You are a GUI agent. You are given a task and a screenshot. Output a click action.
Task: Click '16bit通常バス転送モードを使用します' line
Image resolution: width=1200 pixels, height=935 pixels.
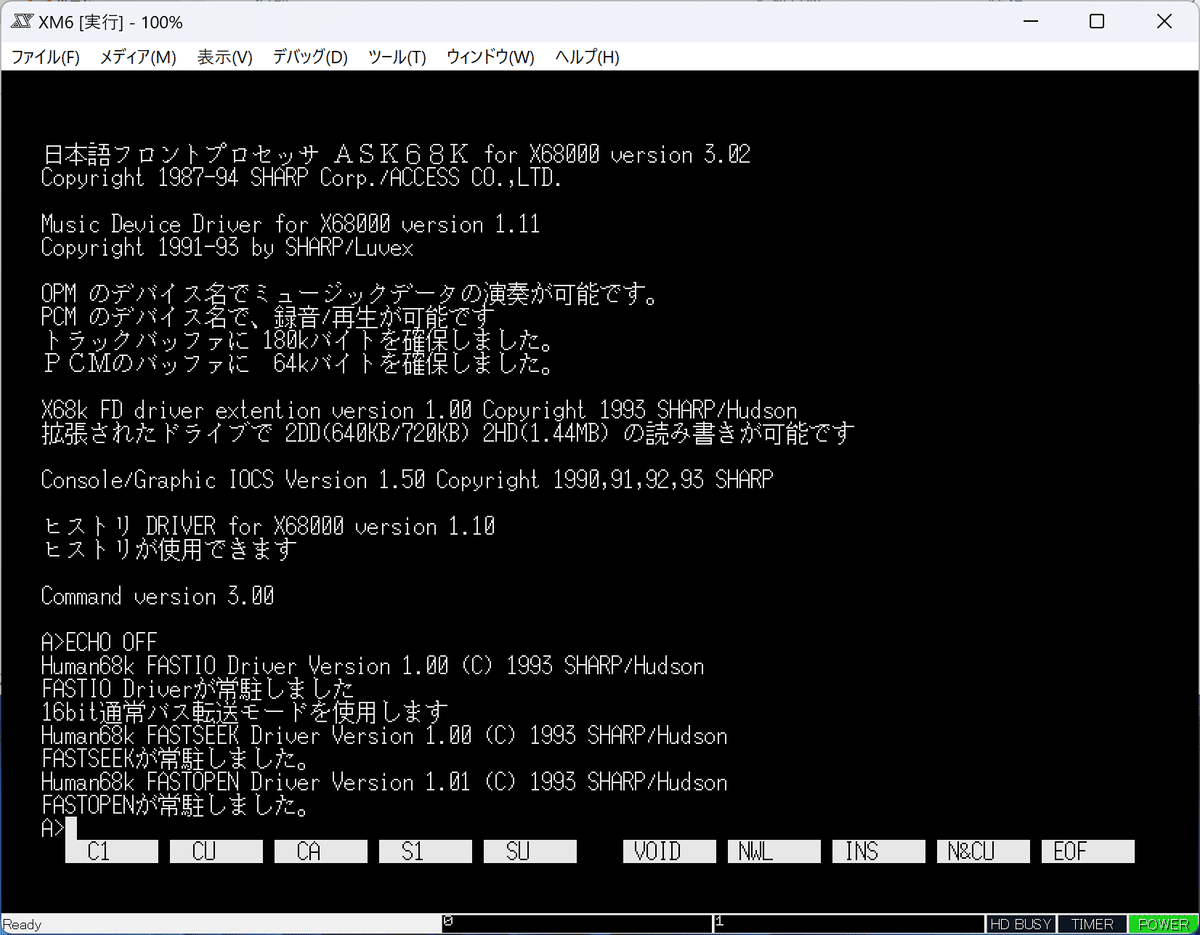[x=244, y=712]
